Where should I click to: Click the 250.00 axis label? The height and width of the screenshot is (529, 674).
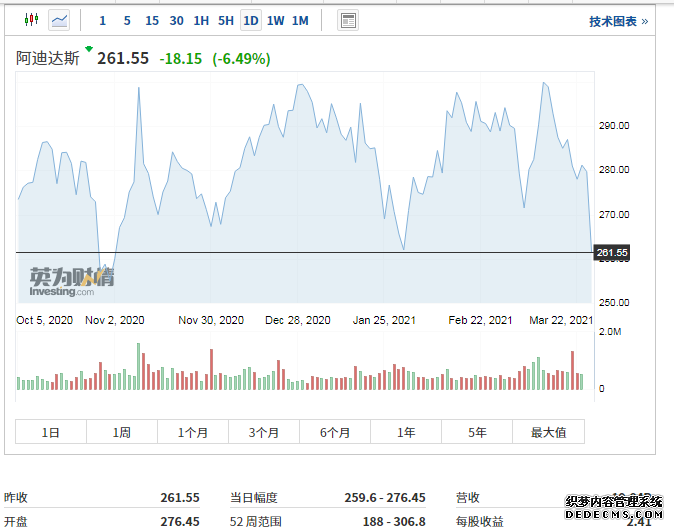point(614,303)
